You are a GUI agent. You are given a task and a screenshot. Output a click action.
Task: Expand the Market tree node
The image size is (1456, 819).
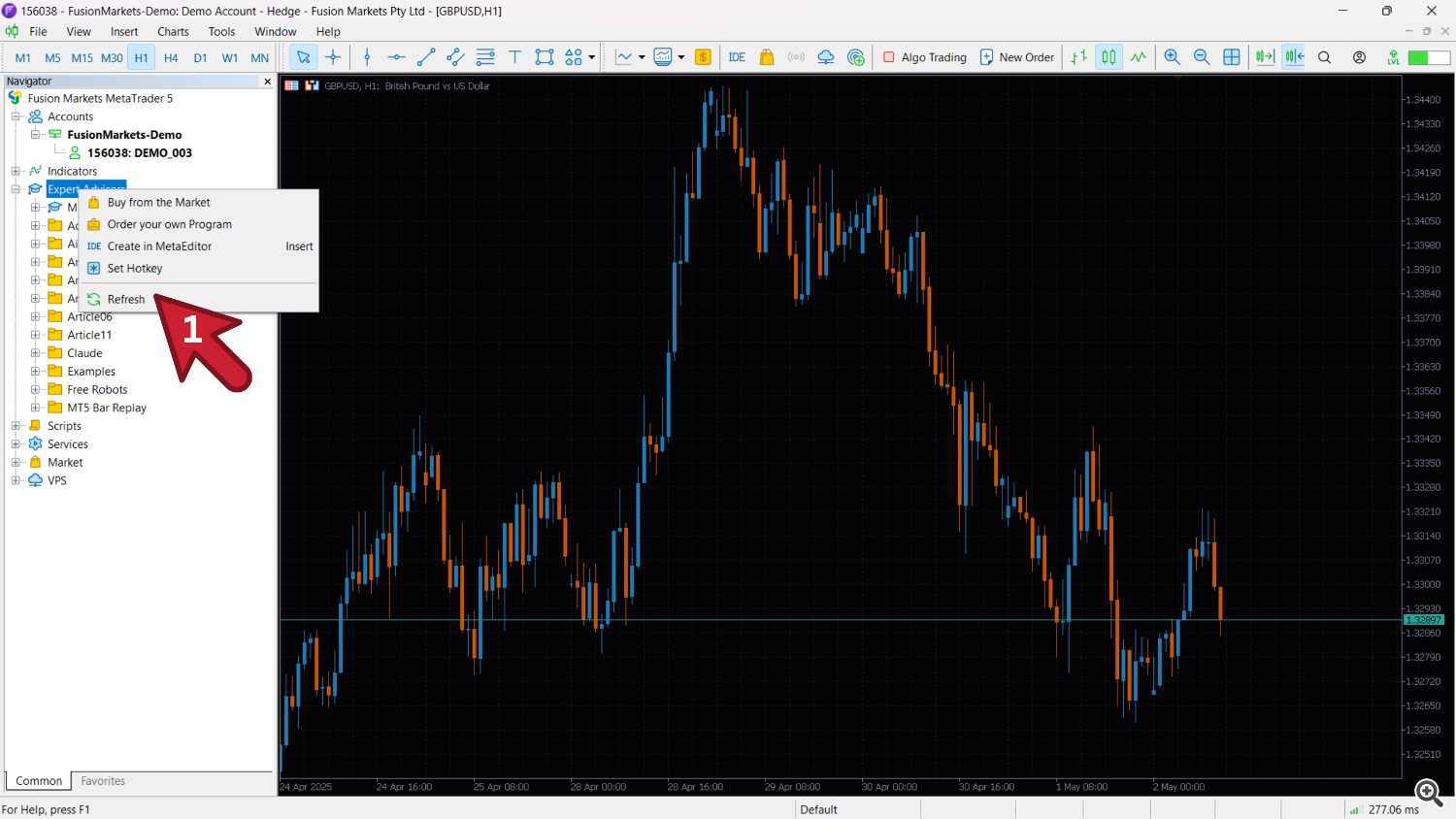[16, 463]
